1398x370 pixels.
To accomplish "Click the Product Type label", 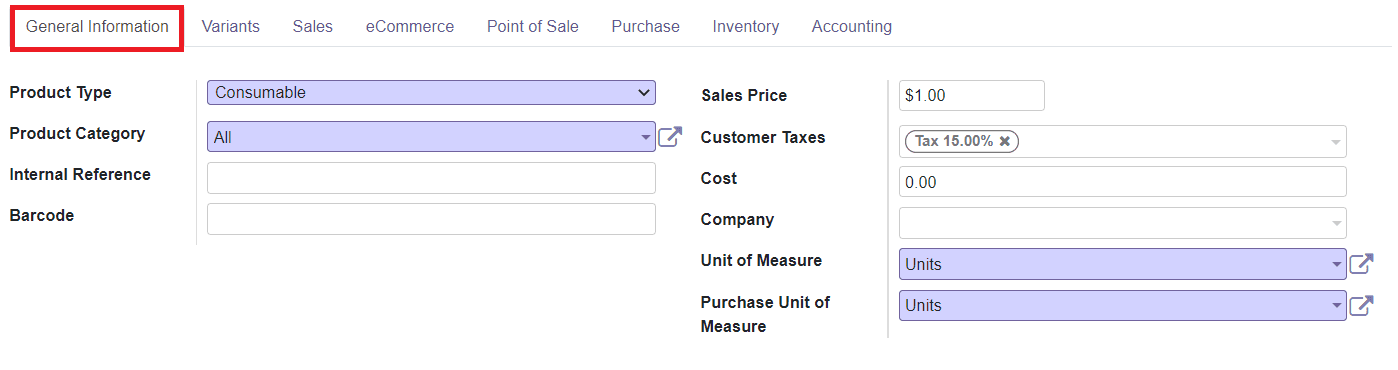I will point(61,93).
